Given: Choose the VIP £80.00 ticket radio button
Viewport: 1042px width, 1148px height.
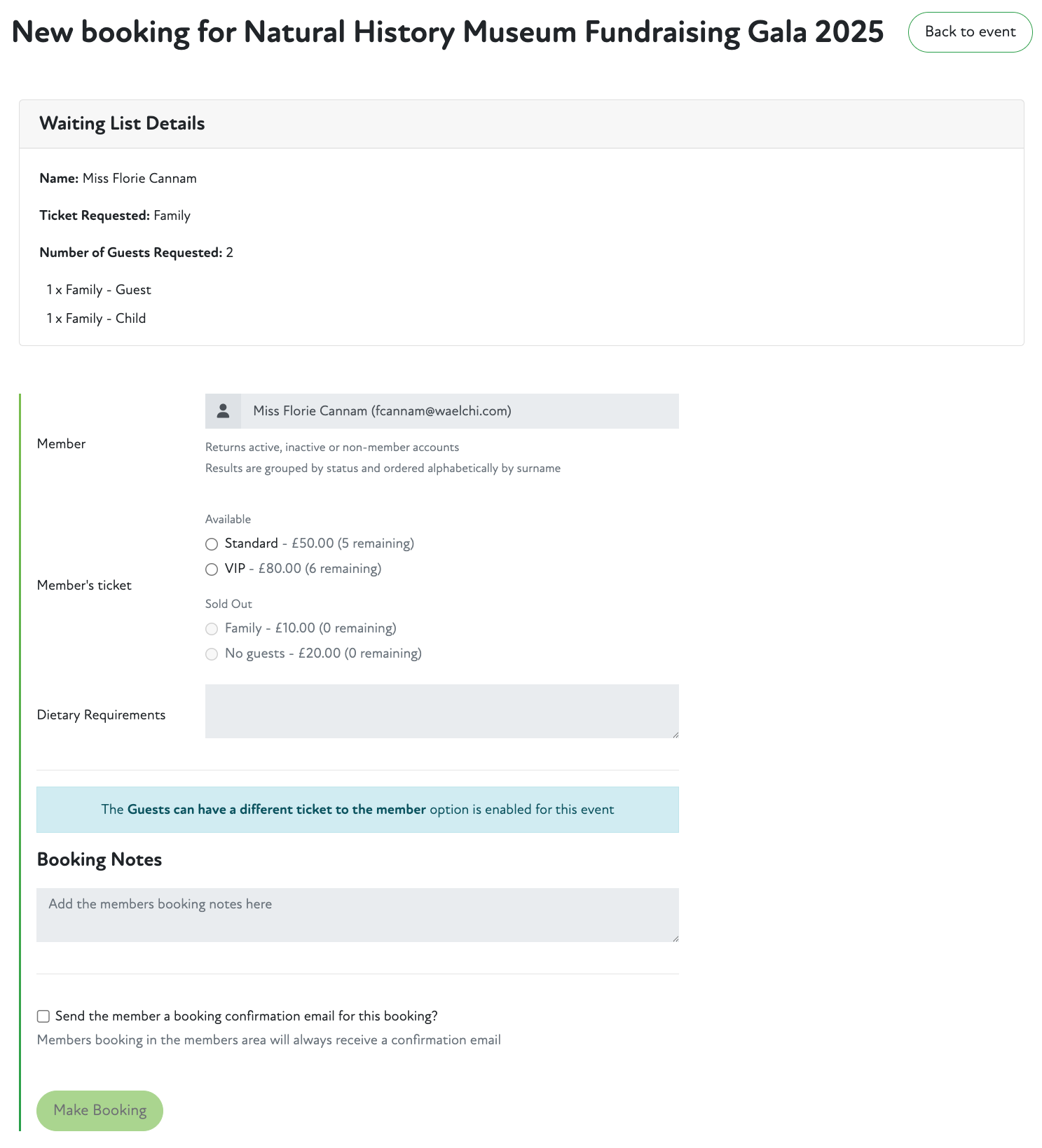Looking at the screenshot, I should tap(212, 569).
